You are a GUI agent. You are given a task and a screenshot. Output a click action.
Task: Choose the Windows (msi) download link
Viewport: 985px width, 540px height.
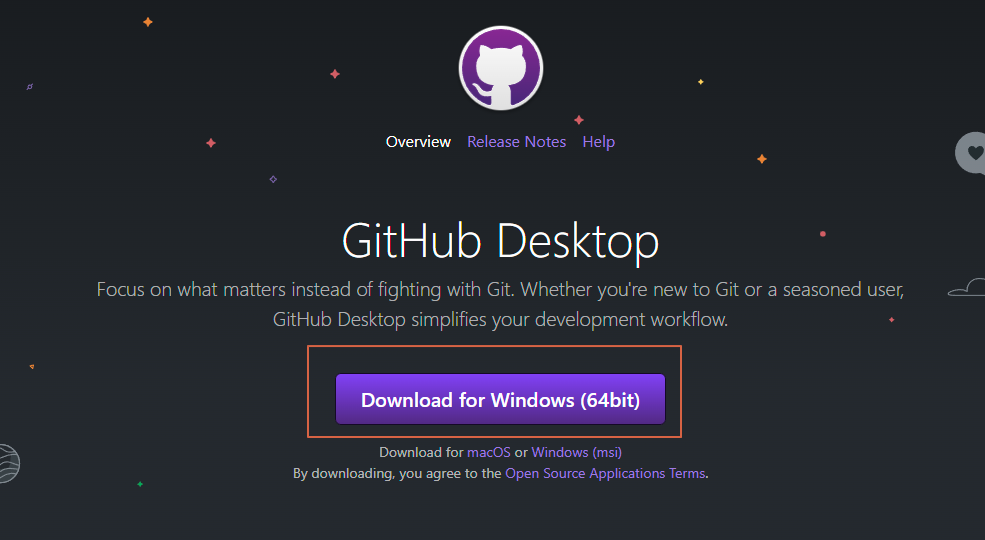(x=577, y=452)
